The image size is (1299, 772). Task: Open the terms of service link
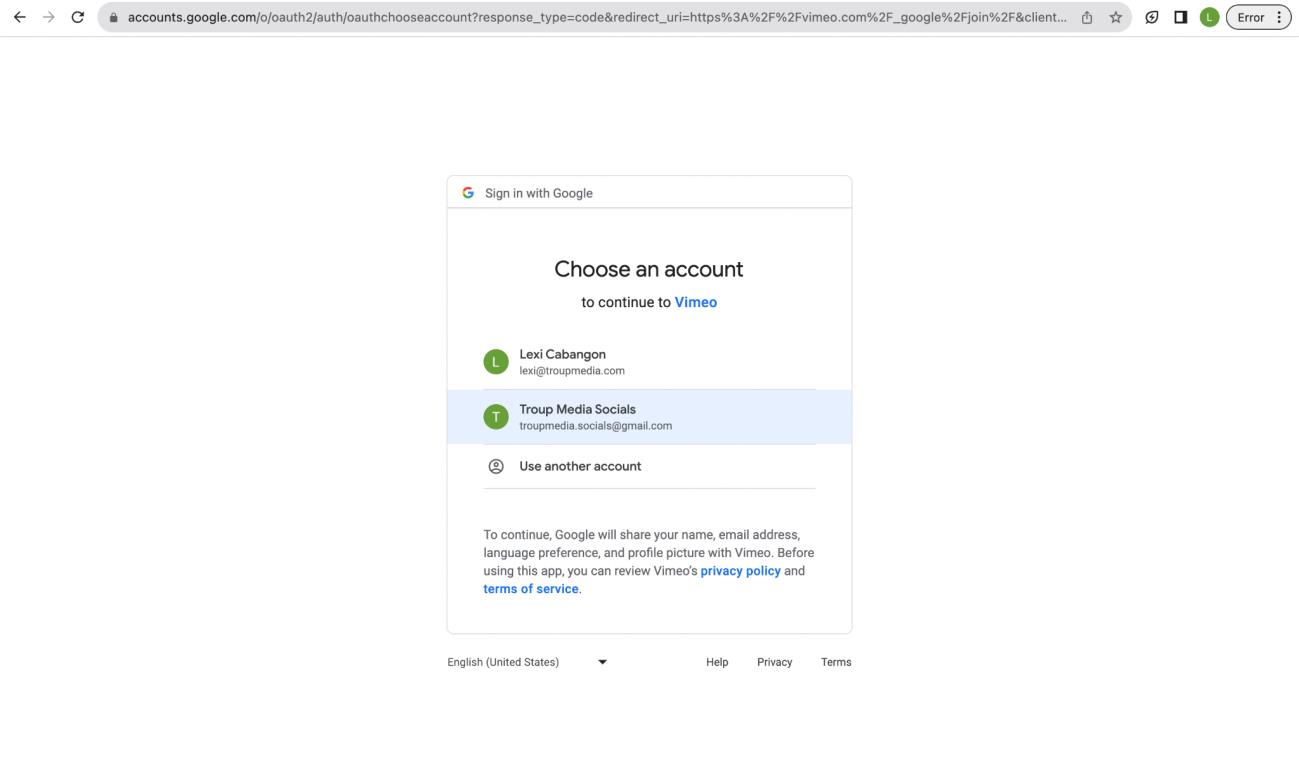click(530, 589)
